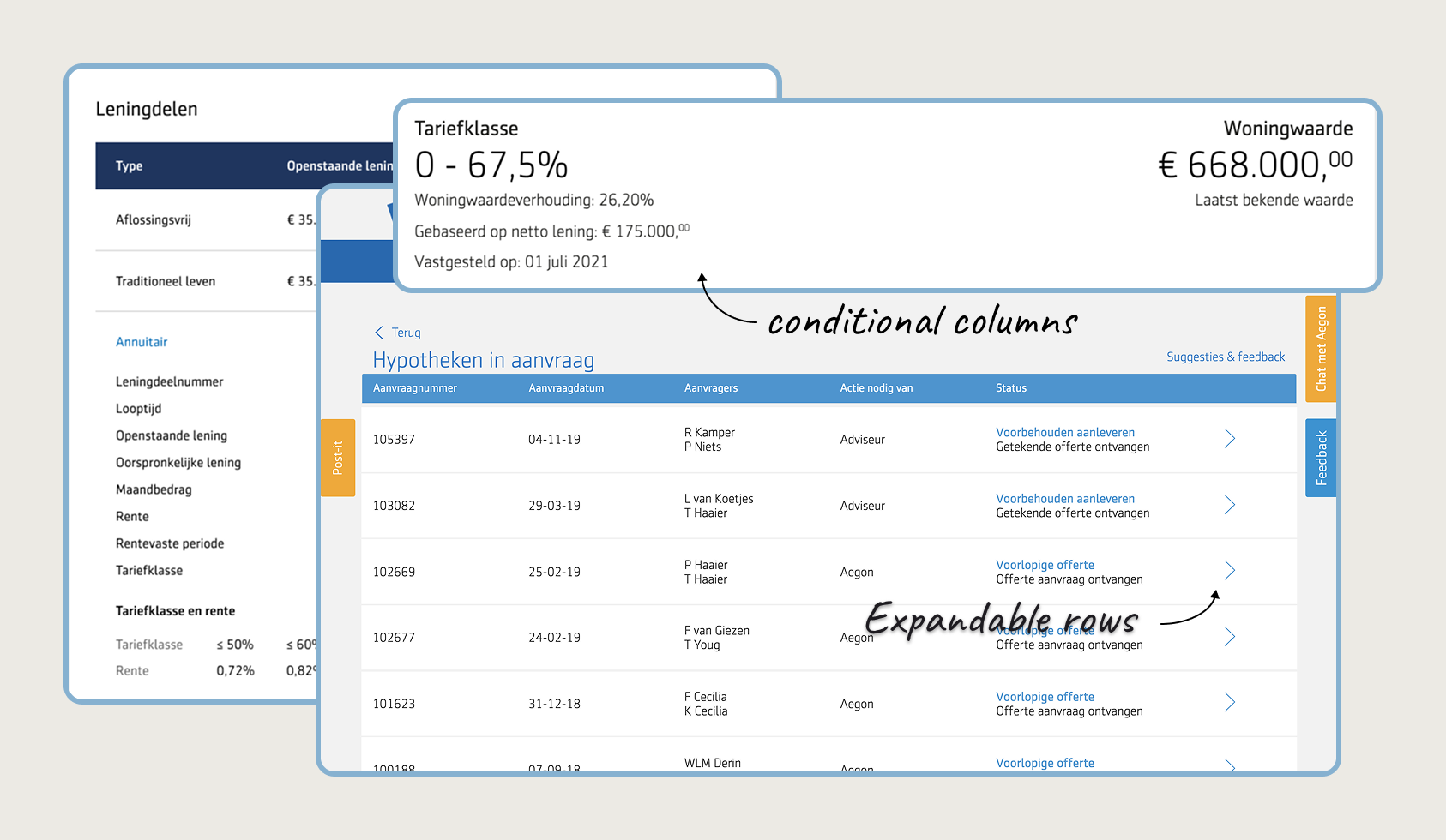Expand row for application 103082

pyautogui.click(x=1229, y=505)
